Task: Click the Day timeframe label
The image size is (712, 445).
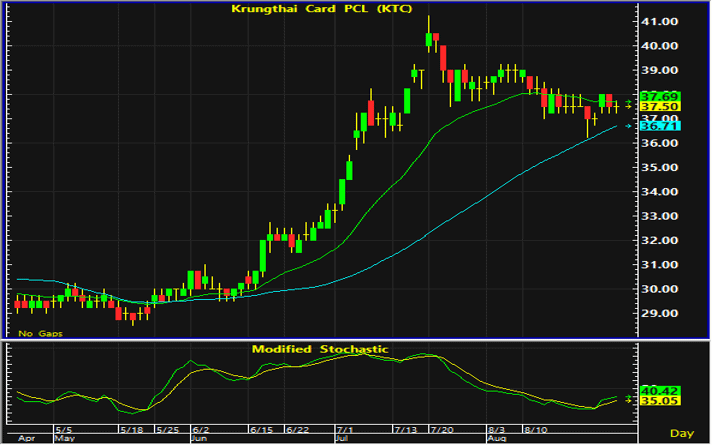Action: [x=682, y=434]
